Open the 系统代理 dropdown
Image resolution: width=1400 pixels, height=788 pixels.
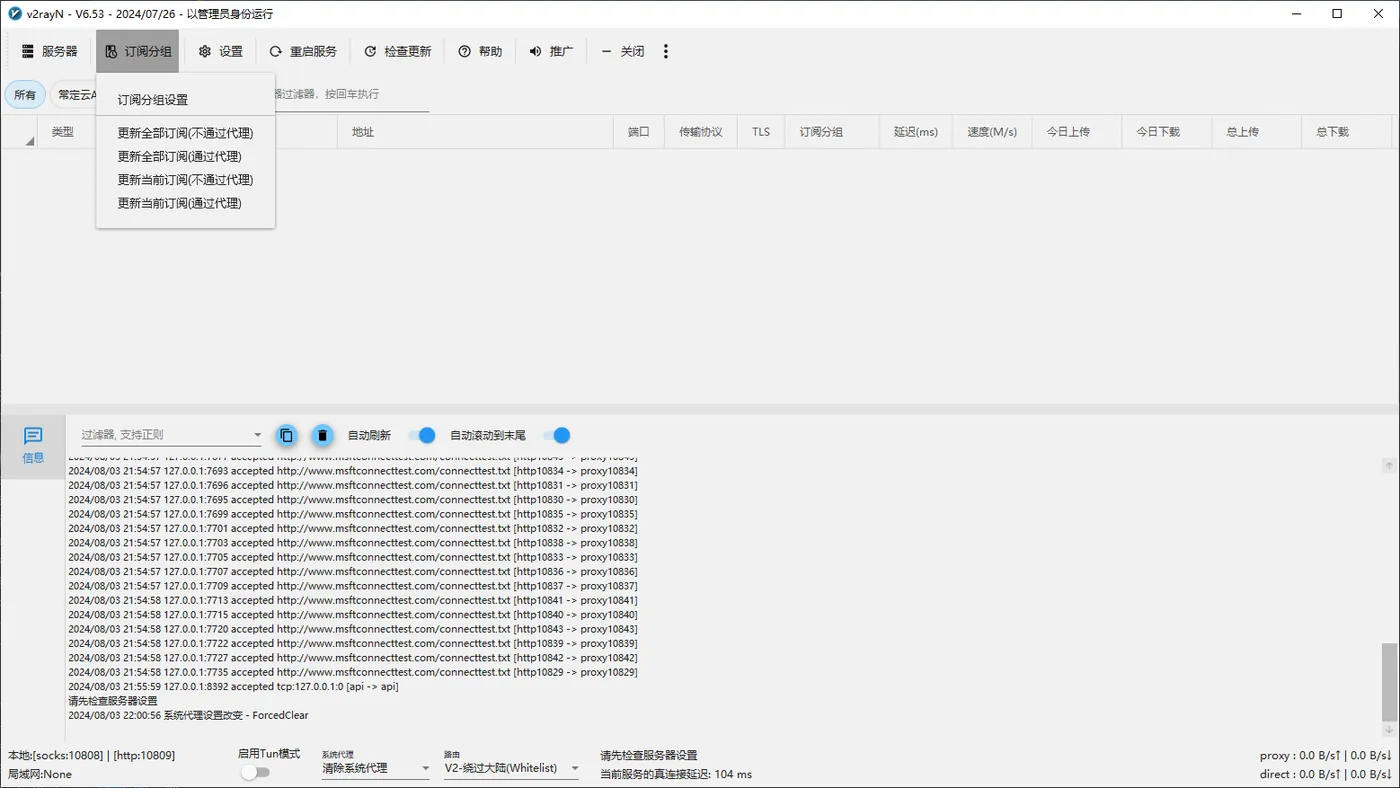point(376,768)
